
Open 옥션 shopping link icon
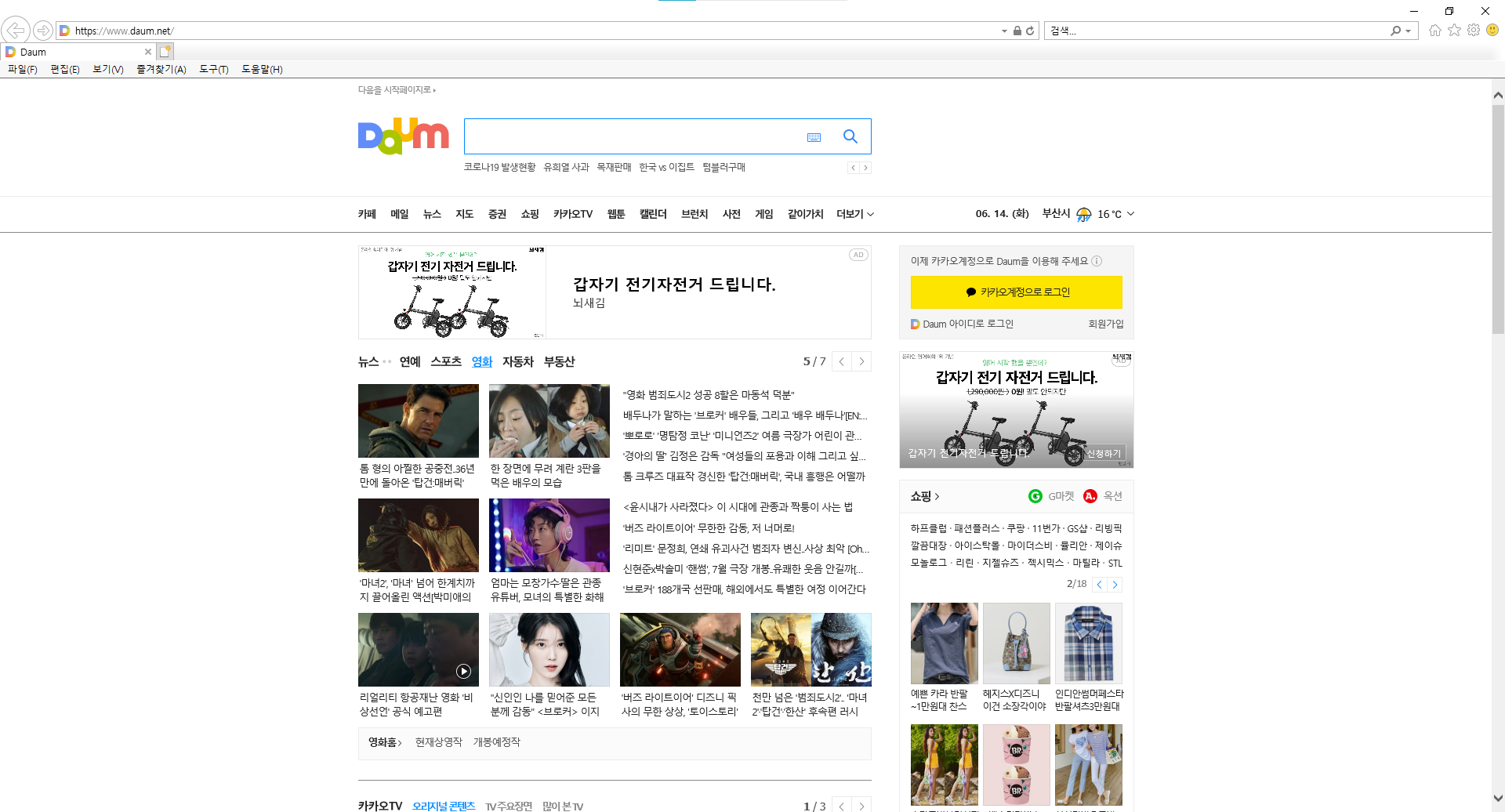pyautogui.click(x=1090, y=496)
